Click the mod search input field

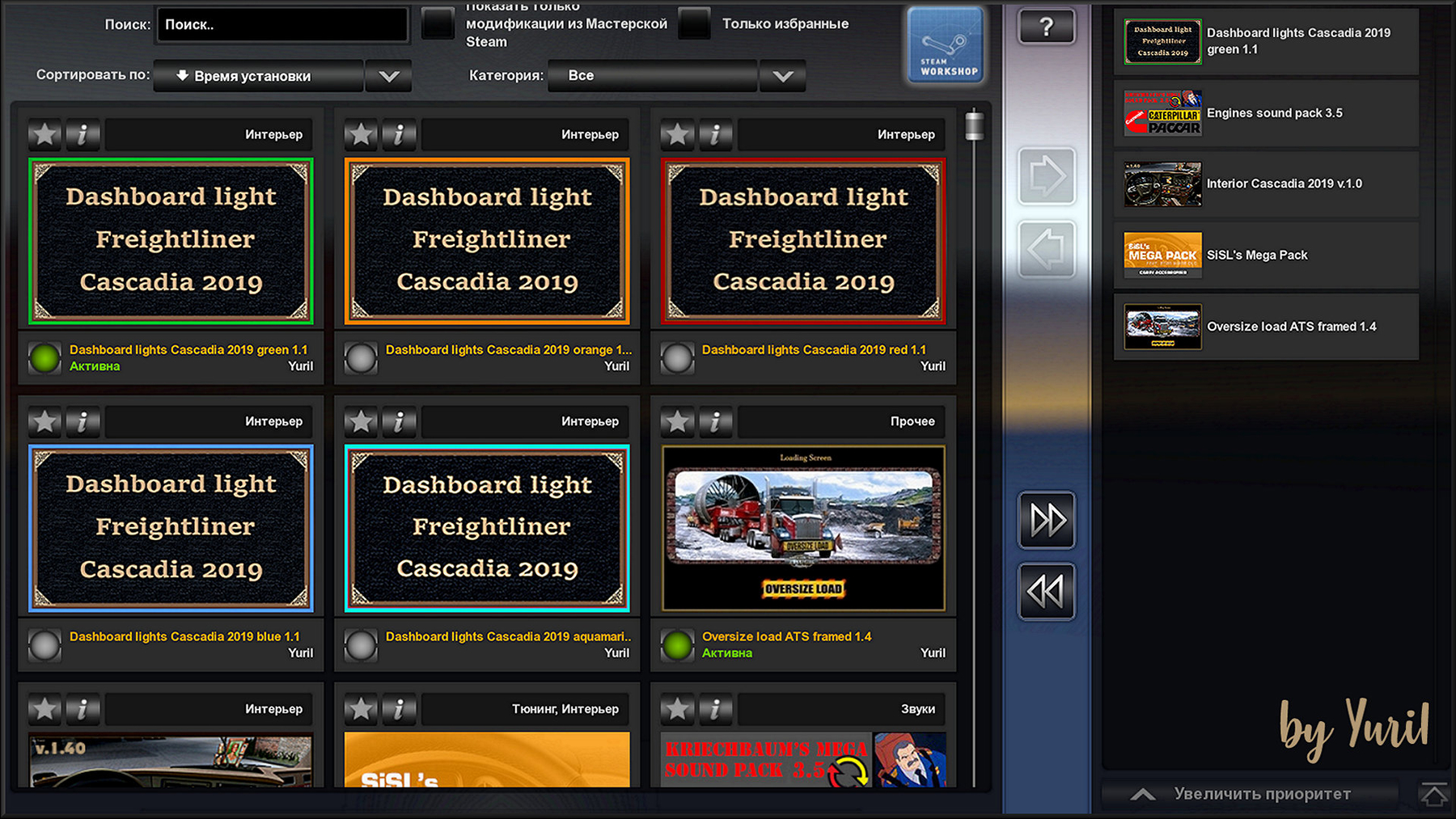tap(281, 25)
